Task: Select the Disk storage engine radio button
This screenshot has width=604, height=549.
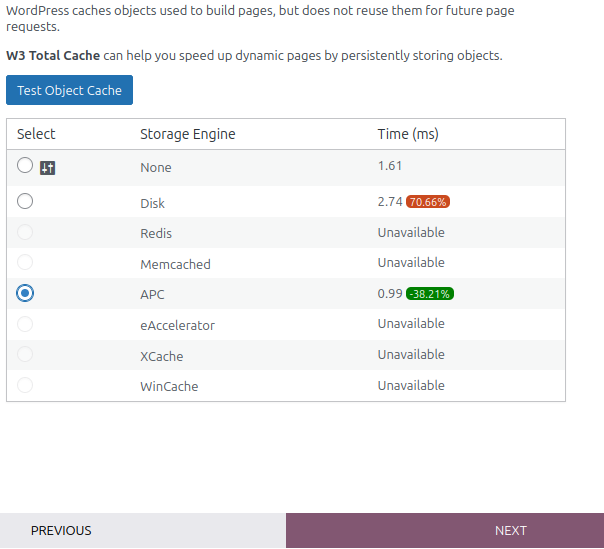Action: [x=25, y=201]
